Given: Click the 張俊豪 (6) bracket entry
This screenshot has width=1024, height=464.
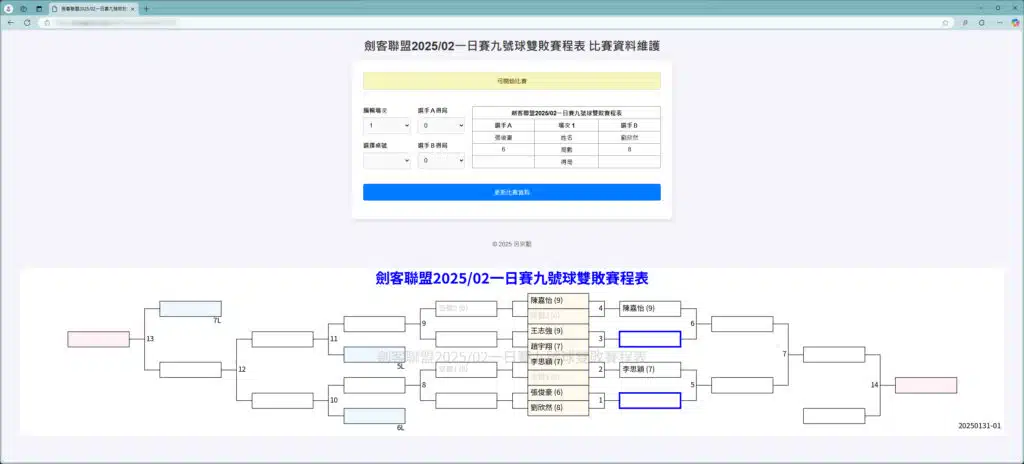Looking at the screenshot, I should [558, 392].
